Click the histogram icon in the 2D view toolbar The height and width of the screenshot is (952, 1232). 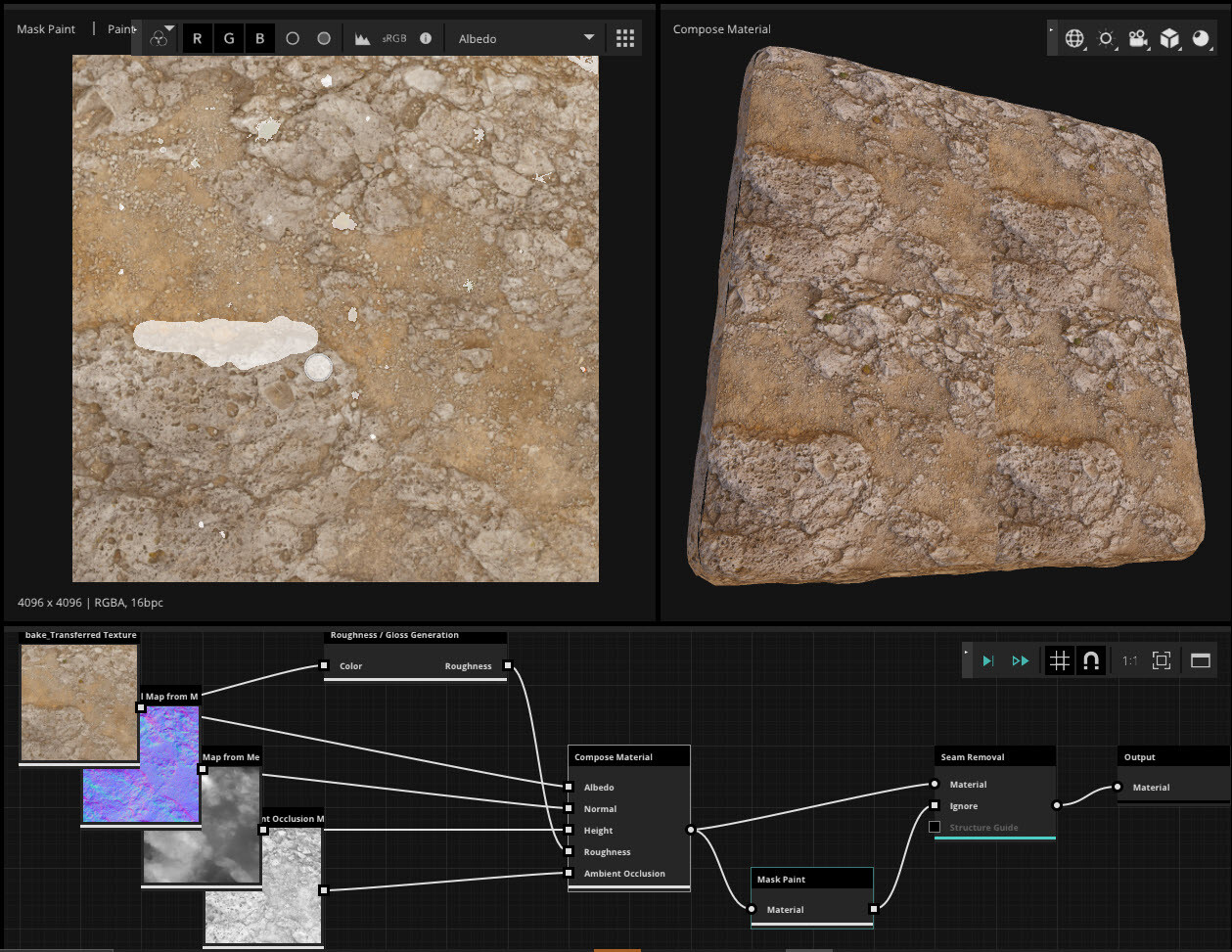361,37
